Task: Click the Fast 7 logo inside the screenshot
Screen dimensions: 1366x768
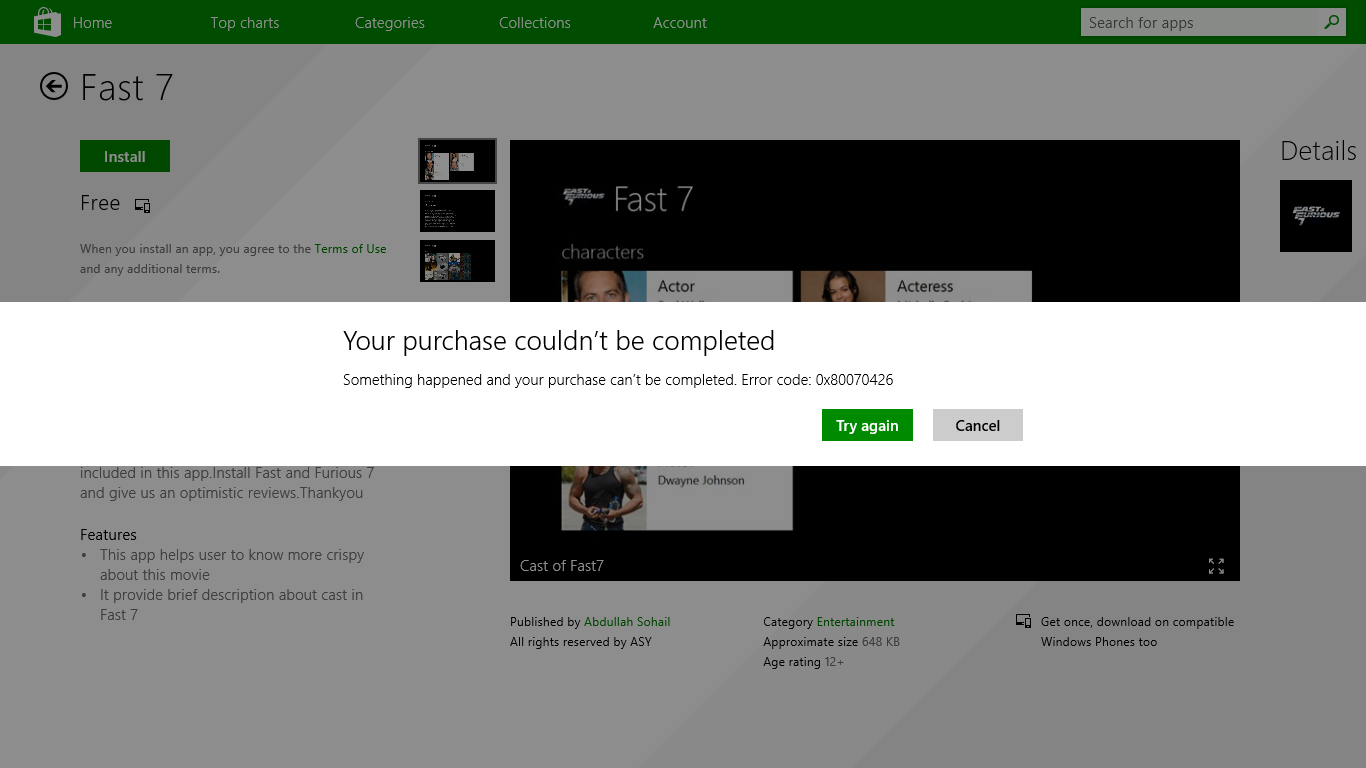Action: click(x=584, y=197)
